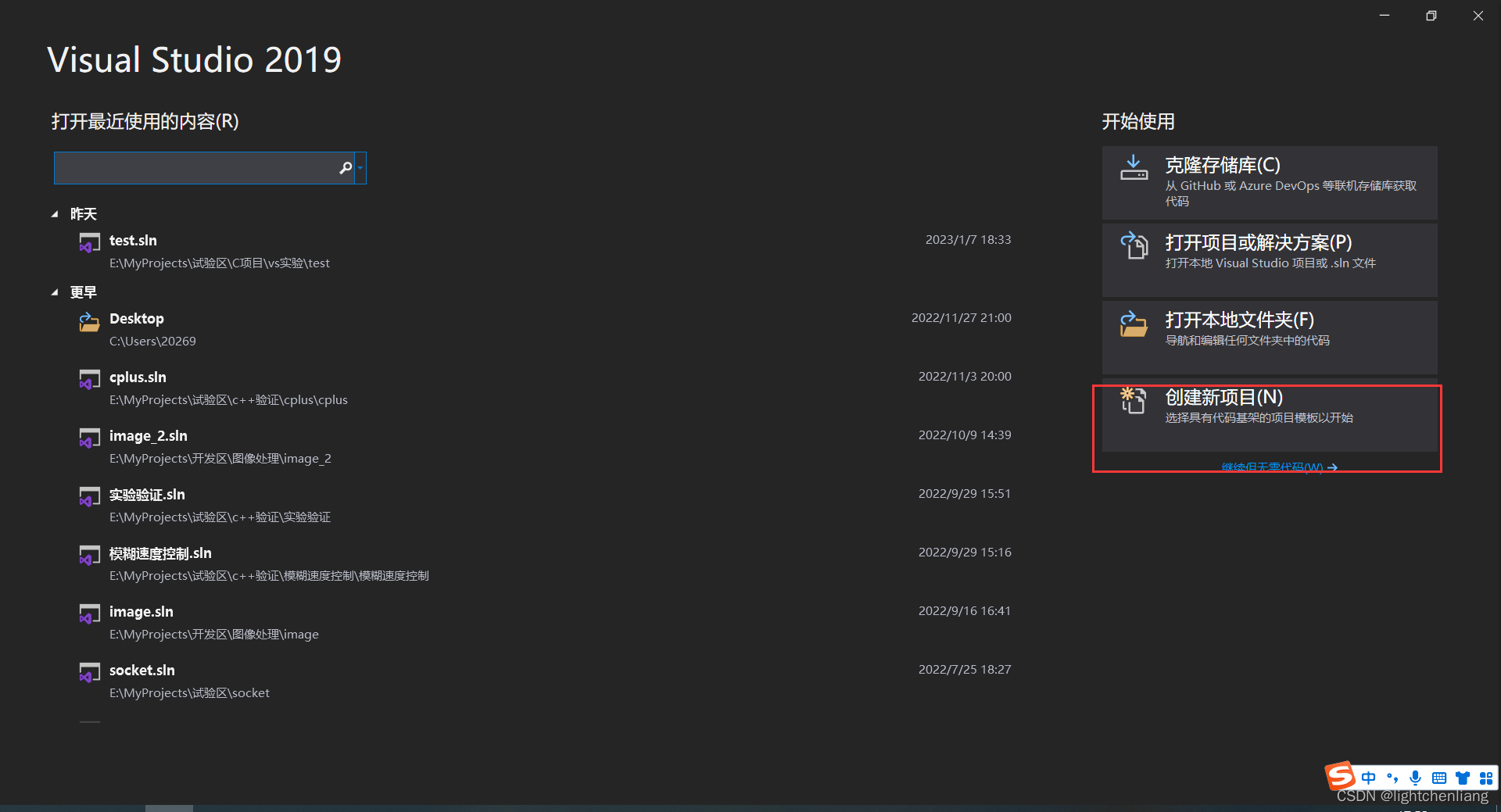Open recent solution image_2.sln
The height and width of the screenshot is (812, 1501).
point(545,446)
